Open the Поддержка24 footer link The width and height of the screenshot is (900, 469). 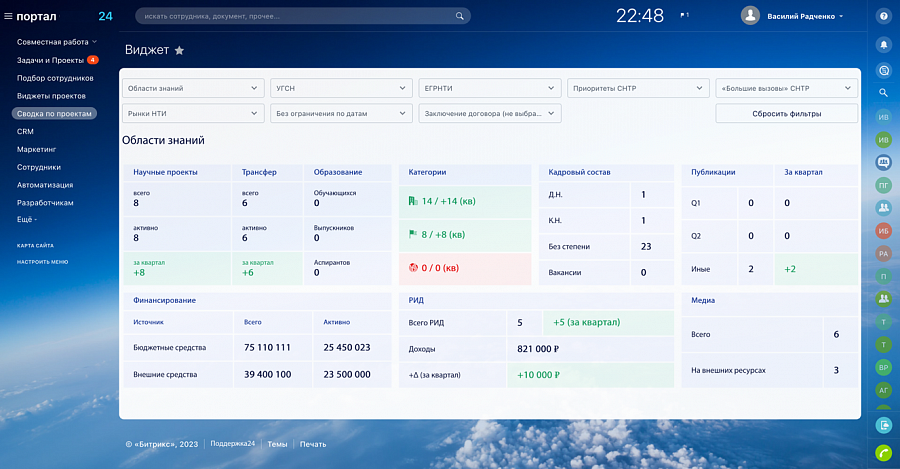pos(232,444)
